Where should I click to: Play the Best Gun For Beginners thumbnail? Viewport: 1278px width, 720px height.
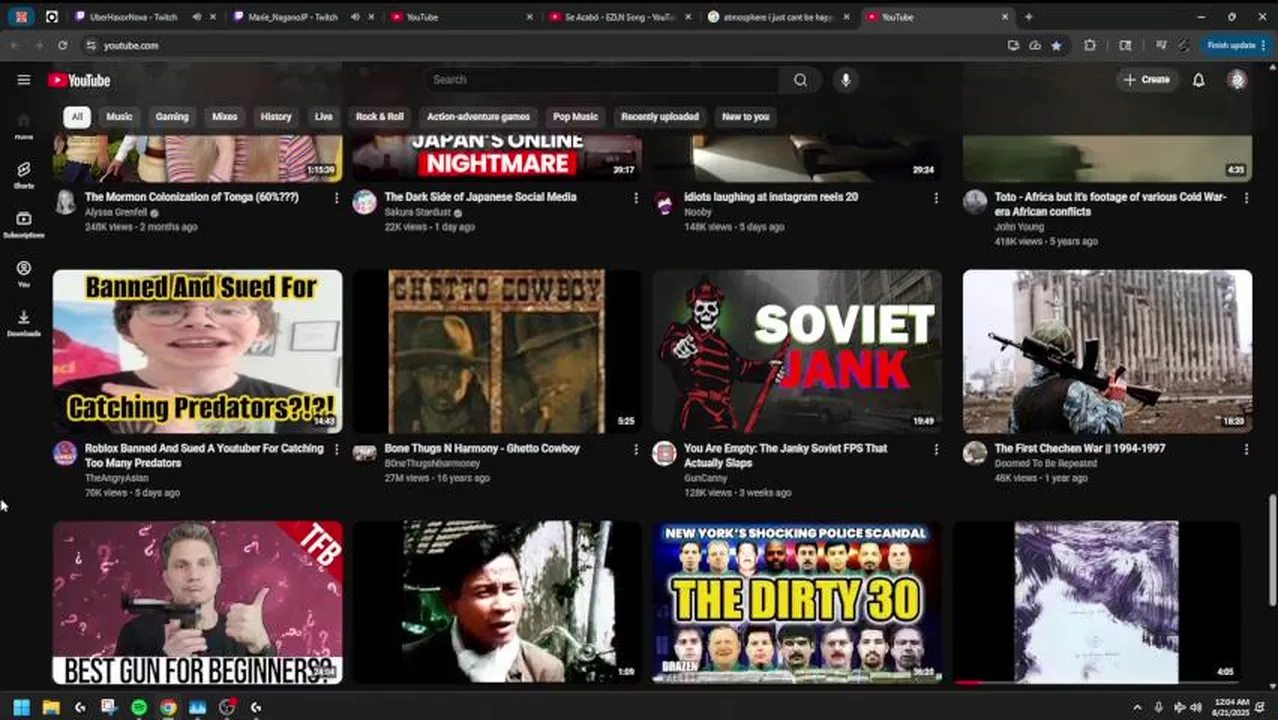click(x=197, y=602)
